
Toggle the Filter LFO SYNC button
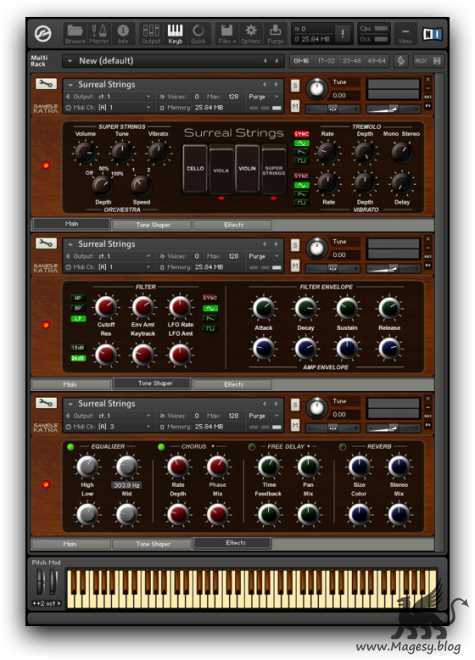tap(210, 298)
